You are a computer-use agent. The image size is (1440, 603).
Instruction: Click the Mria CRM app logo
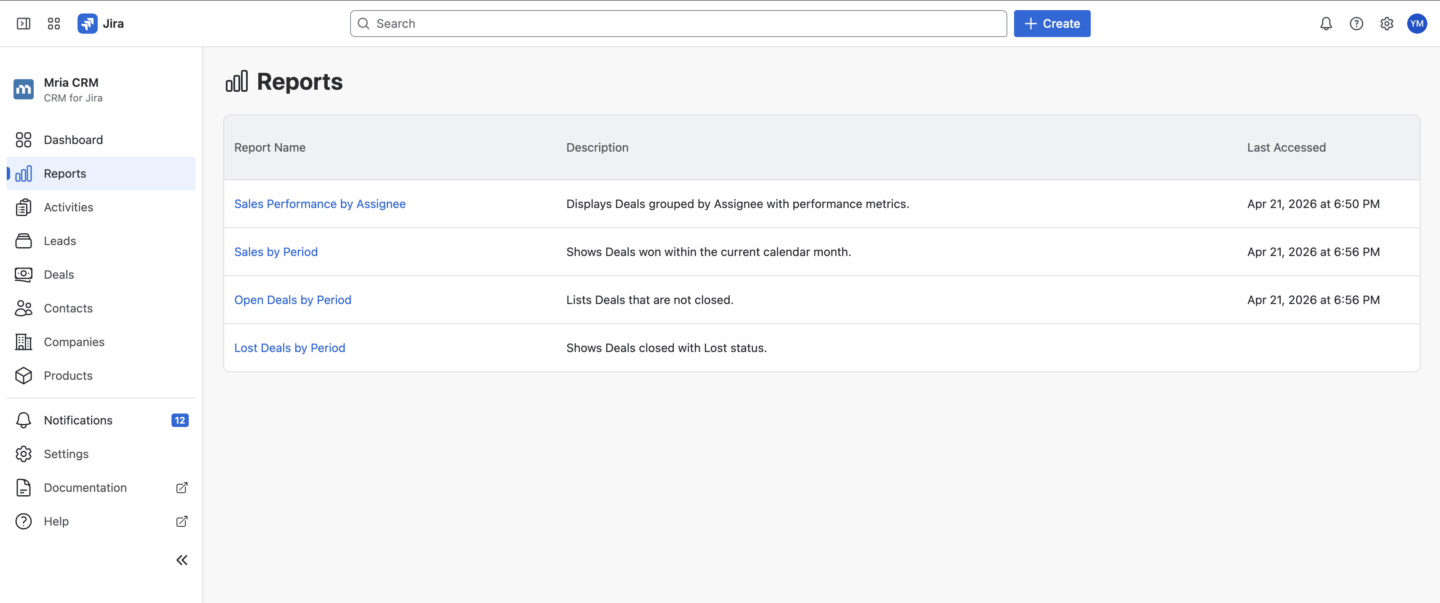[23, 90]
